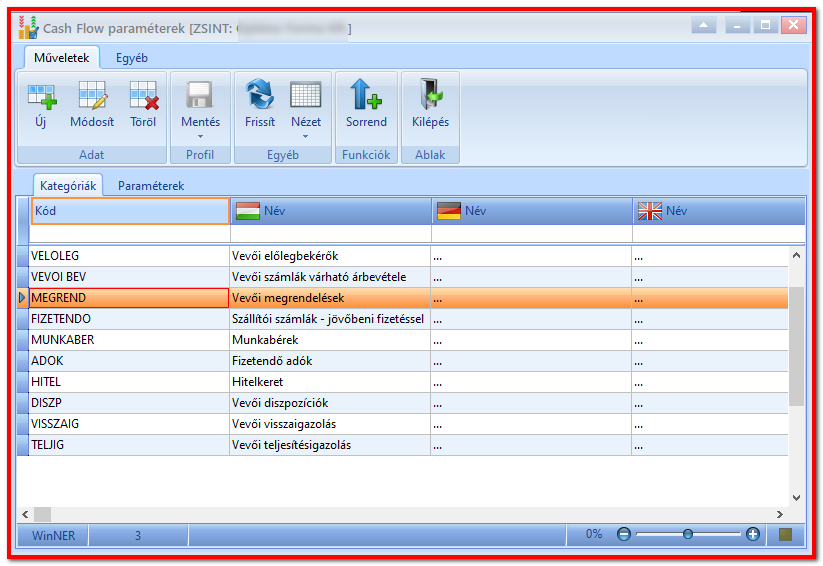The width and height of the screenshot is (823, 566).
Task: Collapse the ribbon with the up arrow
Action: coord(703,25)
